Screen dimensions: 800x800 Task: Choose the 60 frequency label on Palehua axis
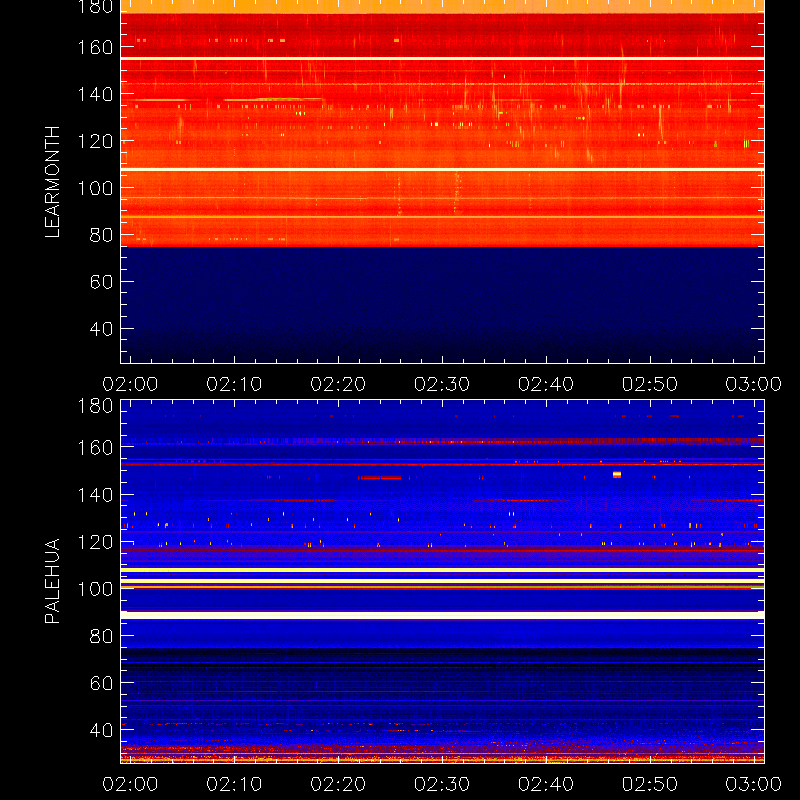point(102,683)
